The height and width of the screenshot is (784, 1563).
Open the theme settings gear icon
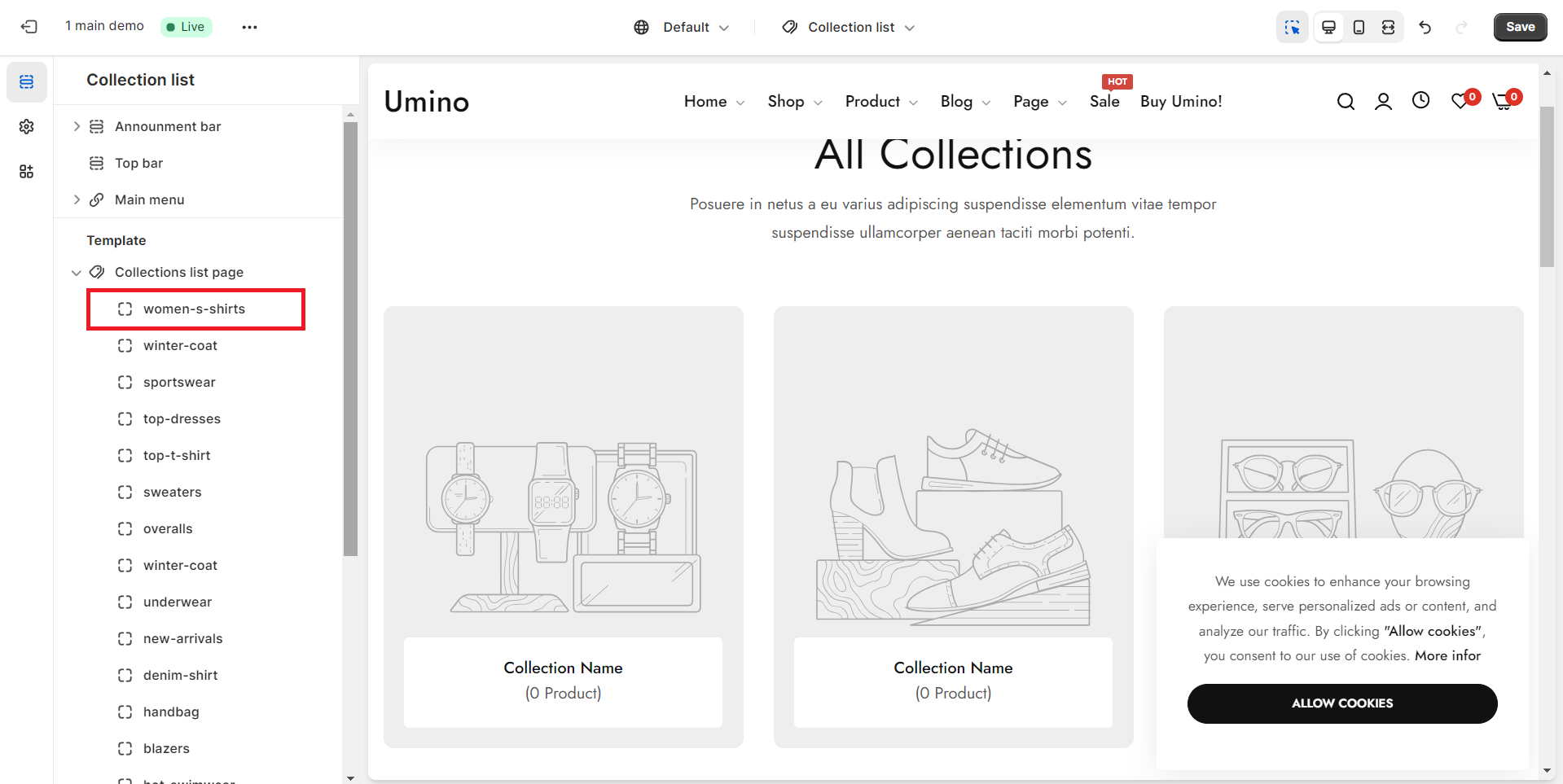click(27, 126)
